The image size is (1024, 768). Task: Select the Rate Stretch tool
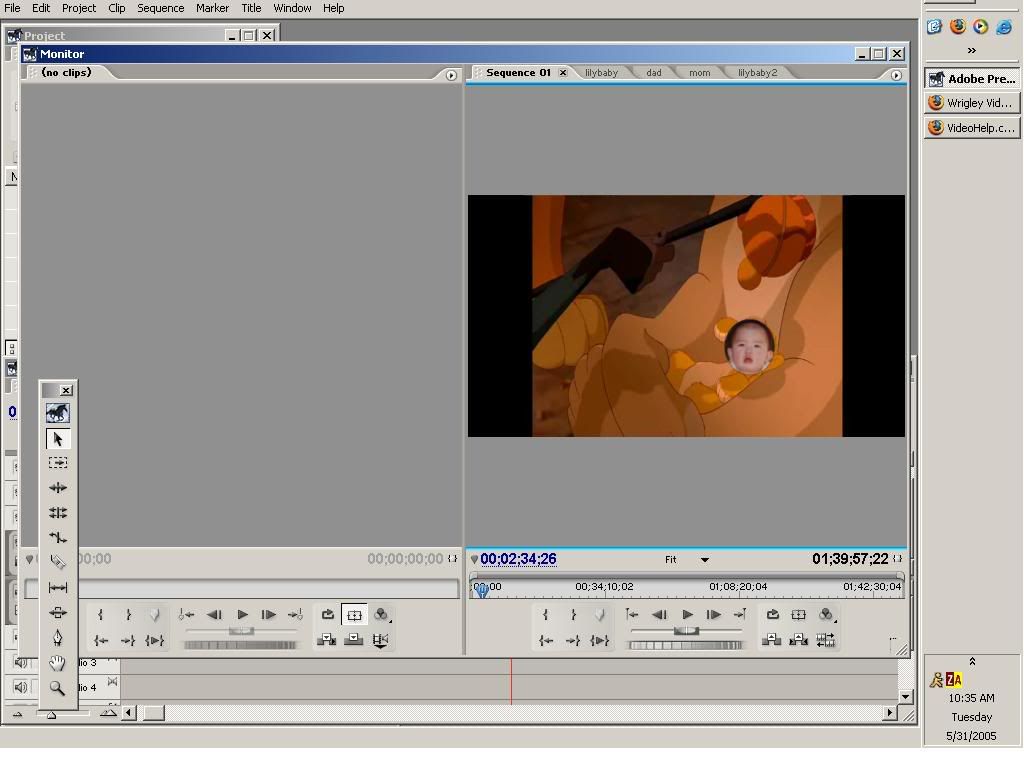(57, 537)
